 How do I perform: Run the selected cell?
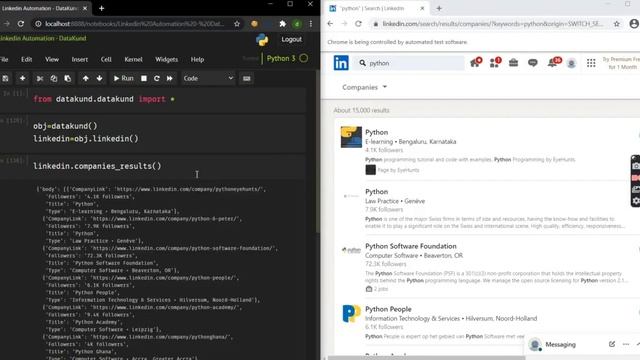coord(123,78)
